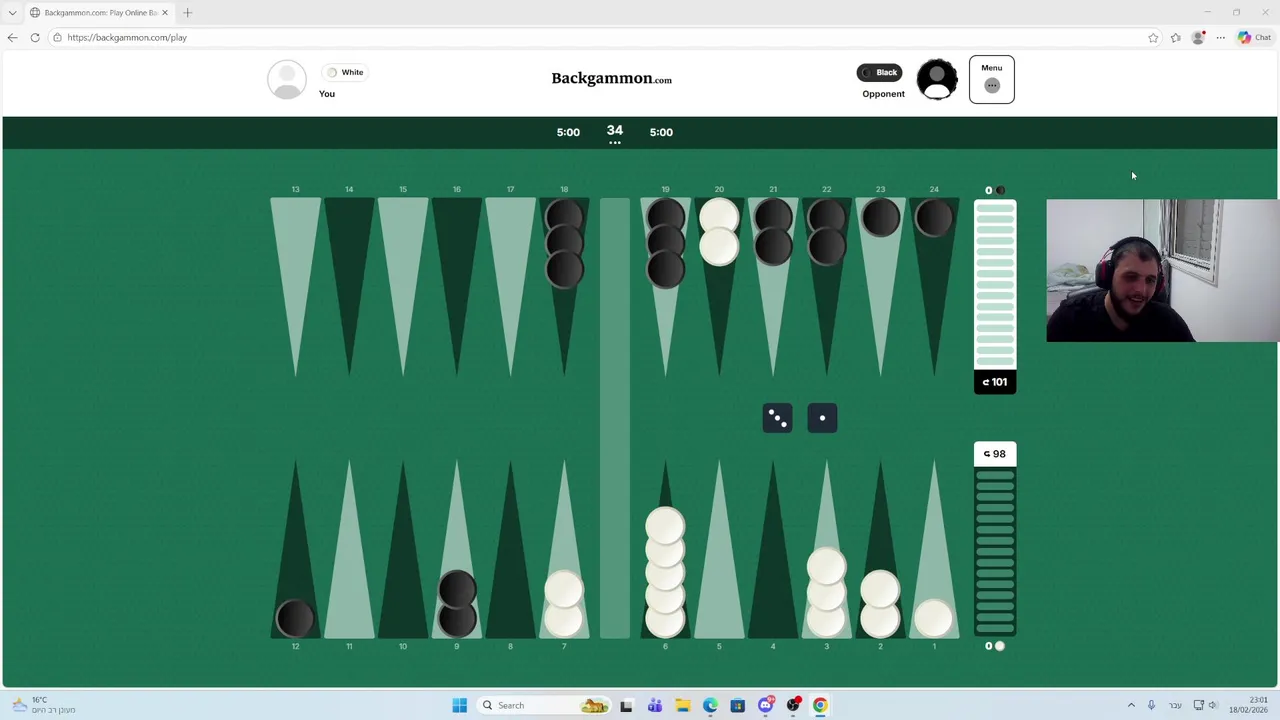The height and width of the screenshot is (720, 1280).
Task: Select white checkers on point 3
Action: (826, 592)
